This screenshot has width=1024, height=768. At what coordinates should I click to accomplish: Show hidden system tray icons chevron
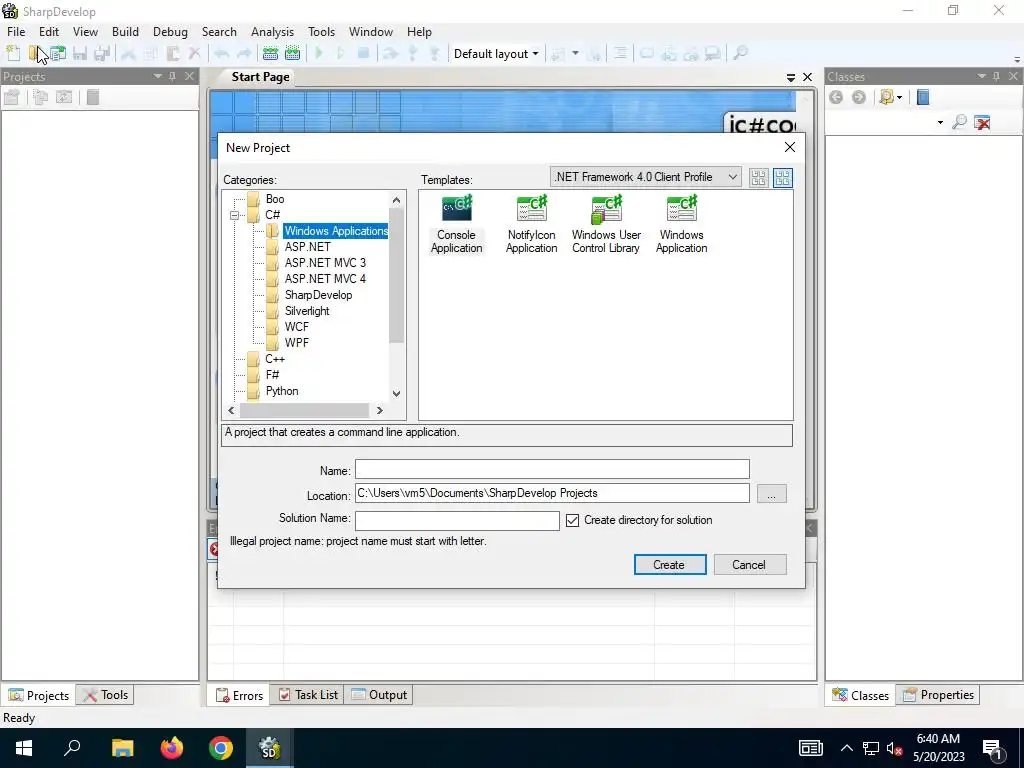pos(846,748)
